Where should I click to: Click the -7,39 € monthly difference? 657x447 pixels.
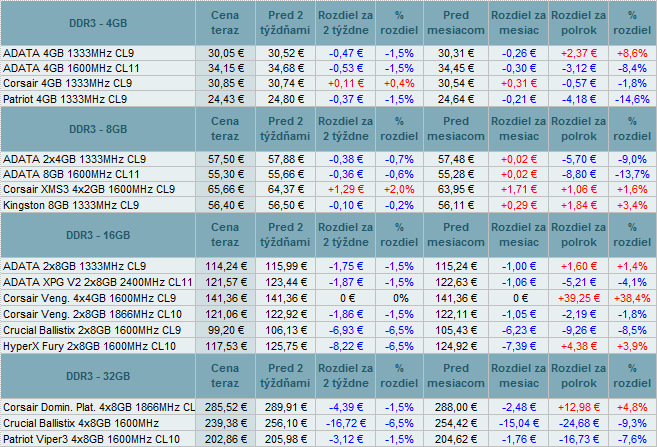519,346
